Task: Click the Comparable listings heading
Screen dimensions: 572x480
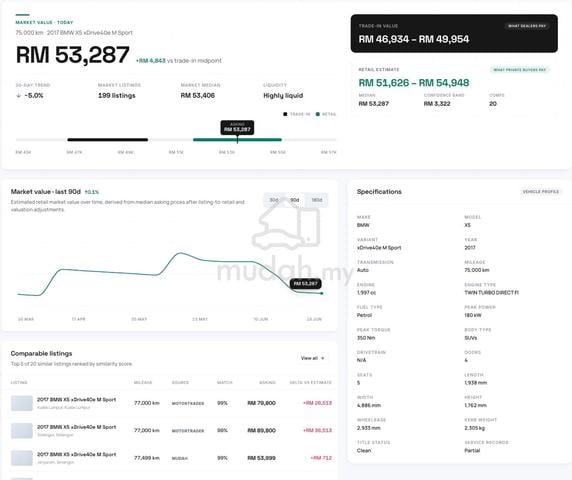Action: click(41, 353)
